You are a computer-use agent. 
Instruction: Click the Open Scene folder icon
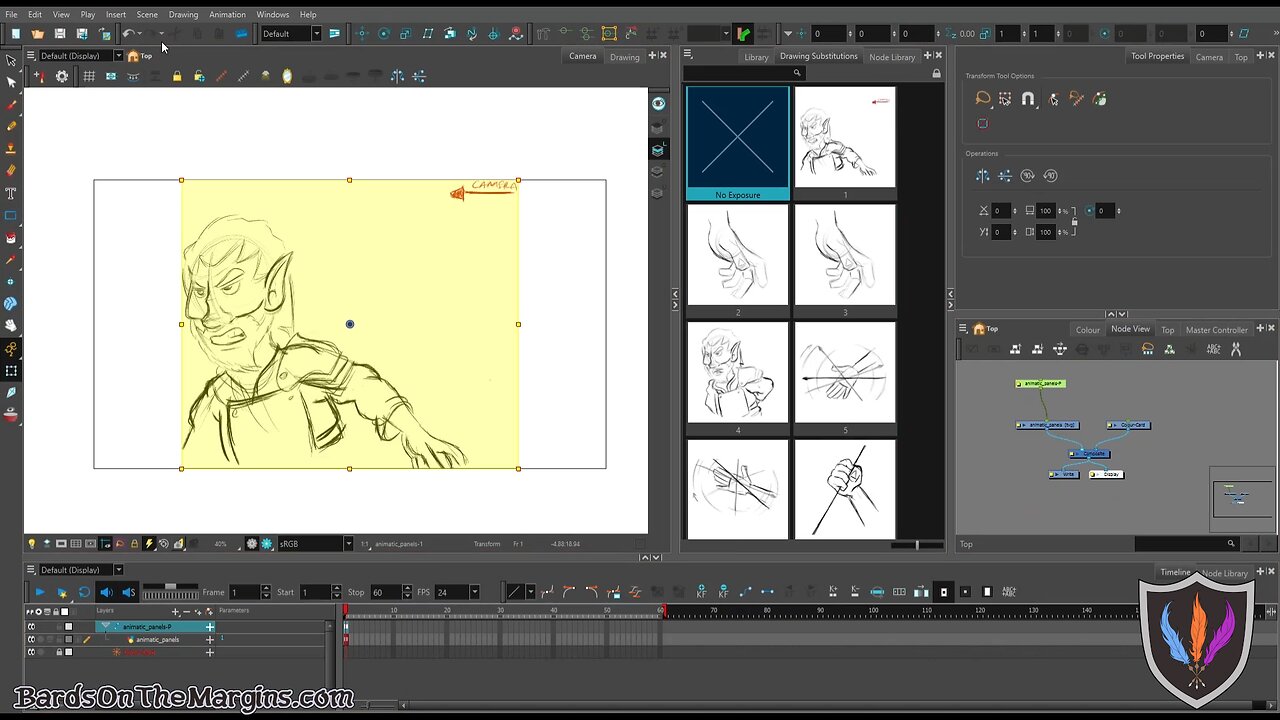click(x=37, y=34)
